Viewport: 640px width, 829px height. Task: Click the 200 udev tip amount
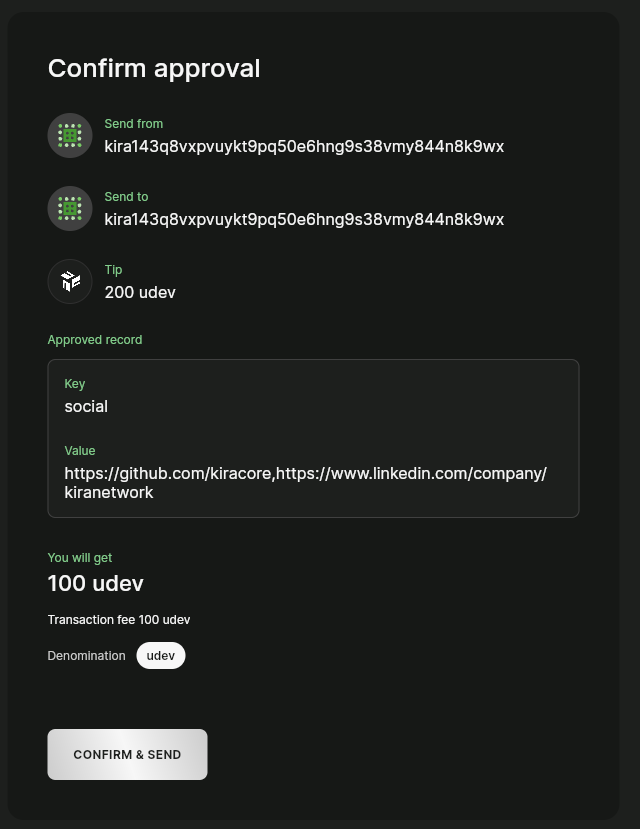coord(140,292)
